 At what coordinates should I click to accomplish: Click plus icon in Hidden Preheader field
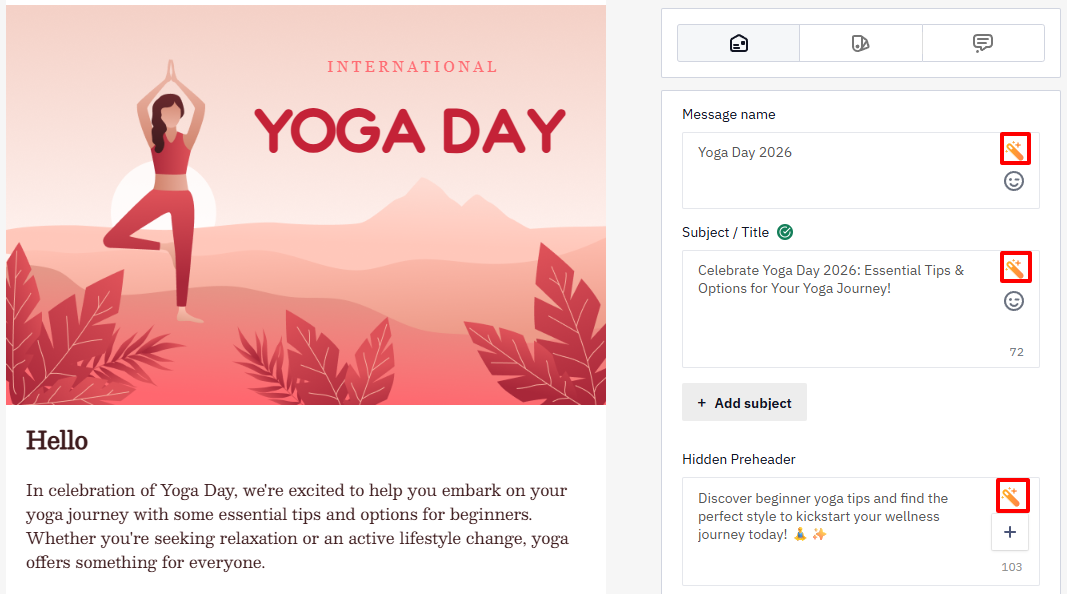(1010, 532)
